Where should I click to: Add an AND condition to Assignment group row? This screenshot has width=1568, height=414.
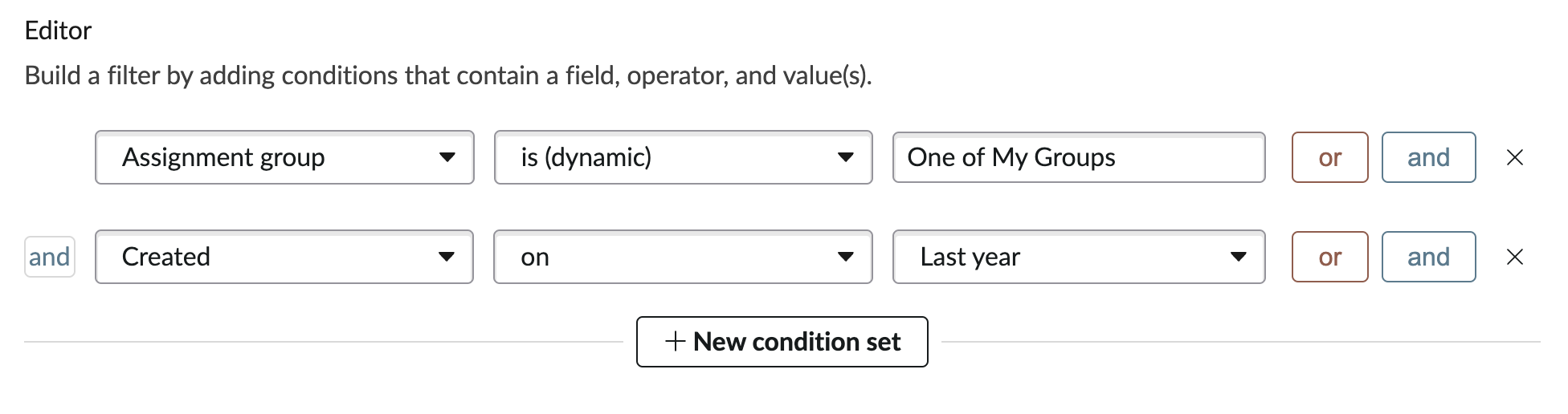(x=1428, y=157)
